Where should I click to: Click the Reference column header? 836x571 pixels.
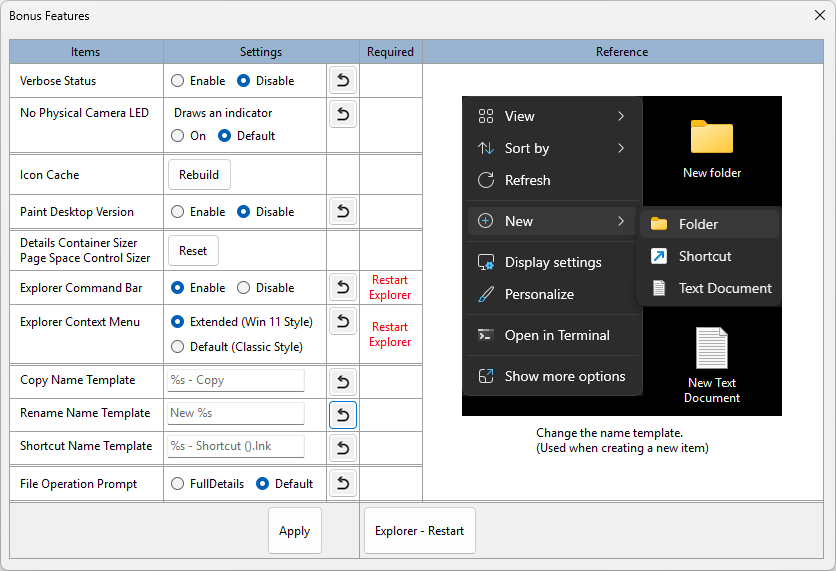[623, 52]
